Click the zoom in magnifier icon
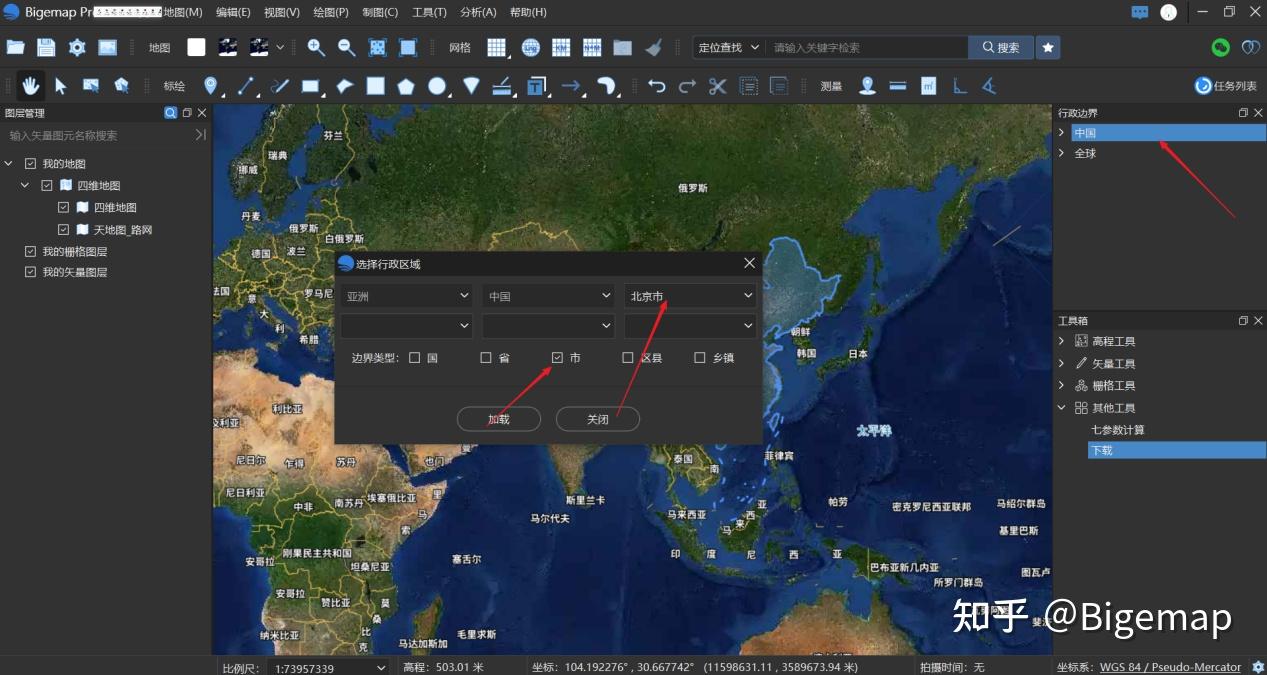Viewport: 1267px width, 675px height. click(316, 47)
